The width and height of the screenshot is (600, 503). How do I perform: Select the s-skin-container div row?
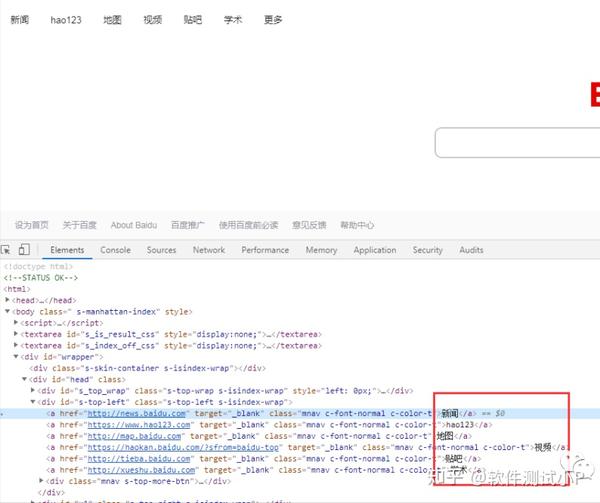tap(147, 368)
